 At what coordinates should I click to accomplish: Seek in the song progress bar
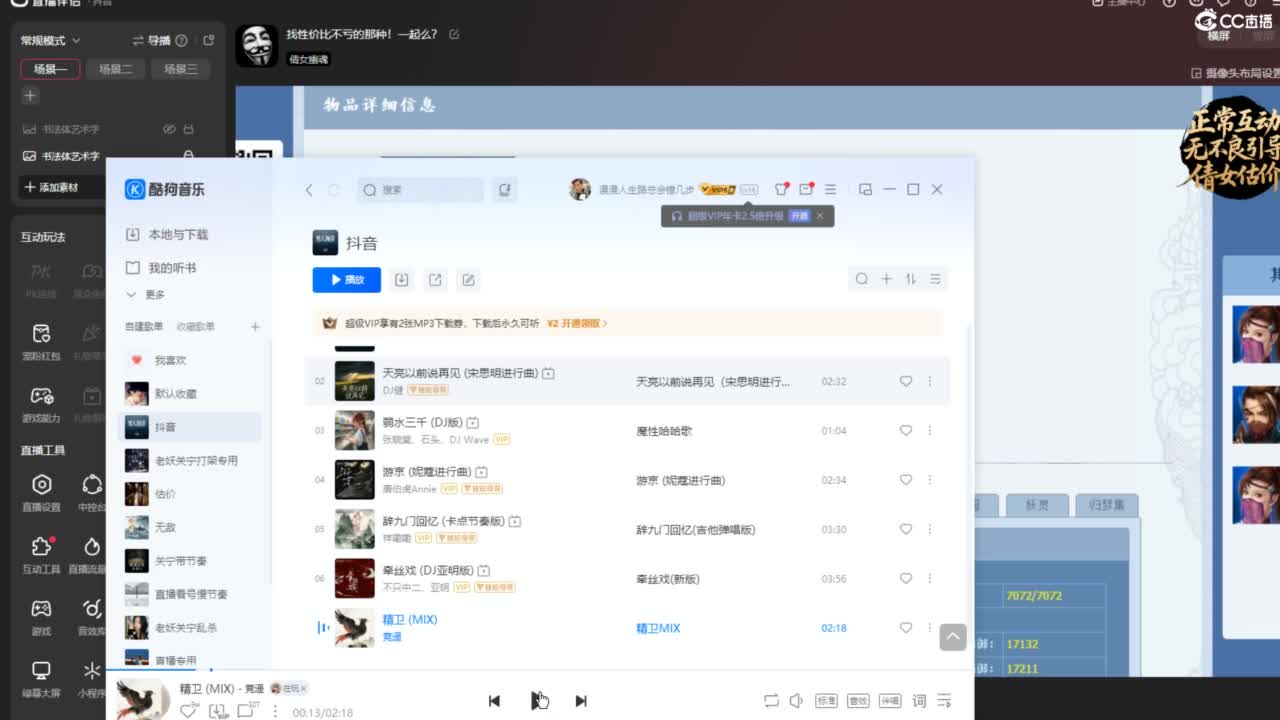pos(540,670)
